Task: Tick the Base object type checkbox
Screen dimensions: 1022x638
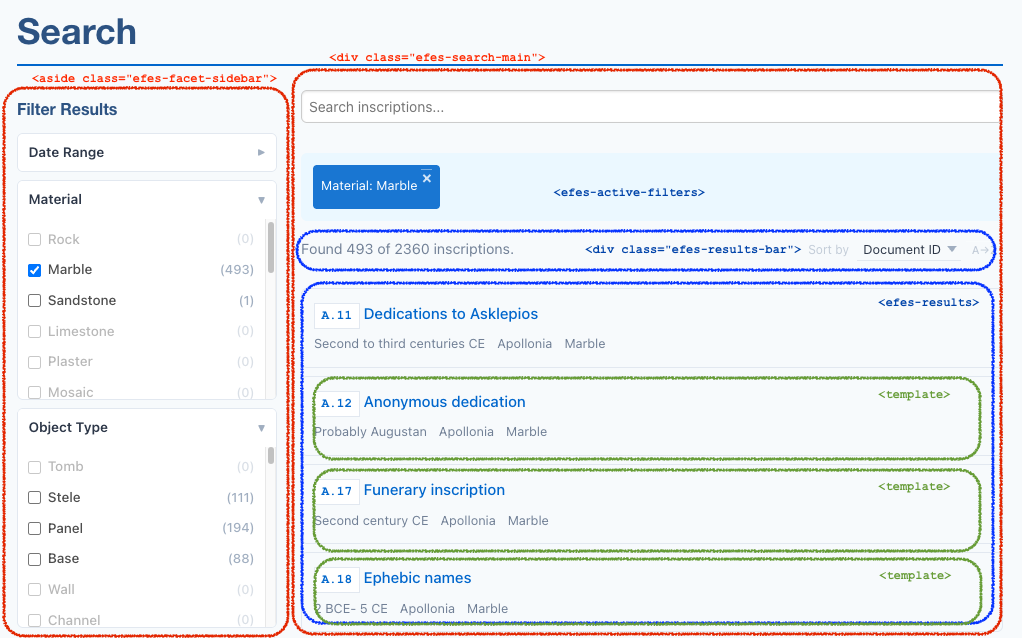Action: 35,559
